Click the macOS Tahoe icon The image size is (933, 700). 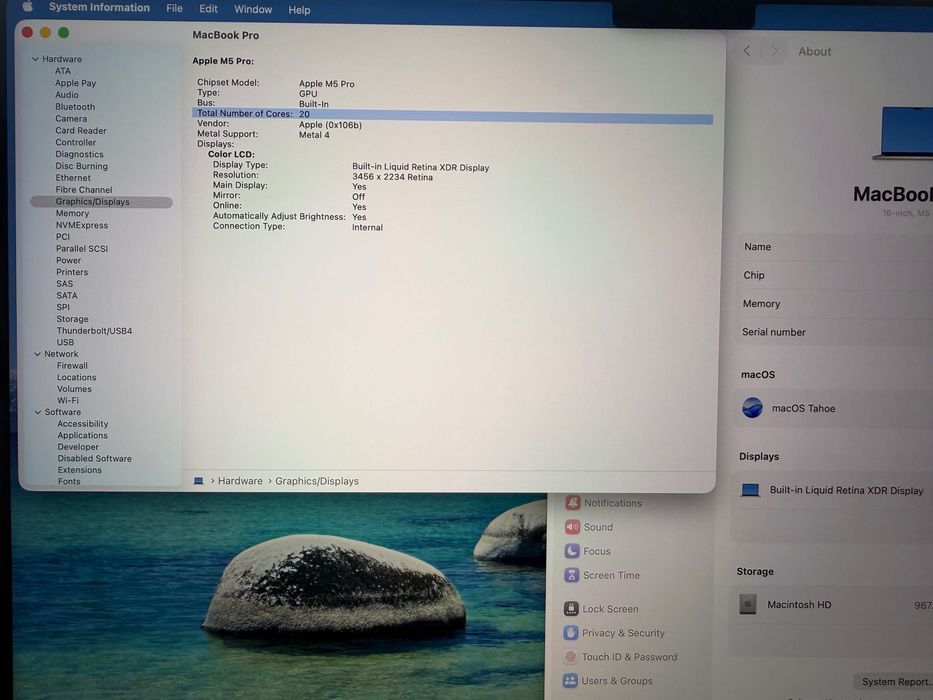[x=752, y=408]
